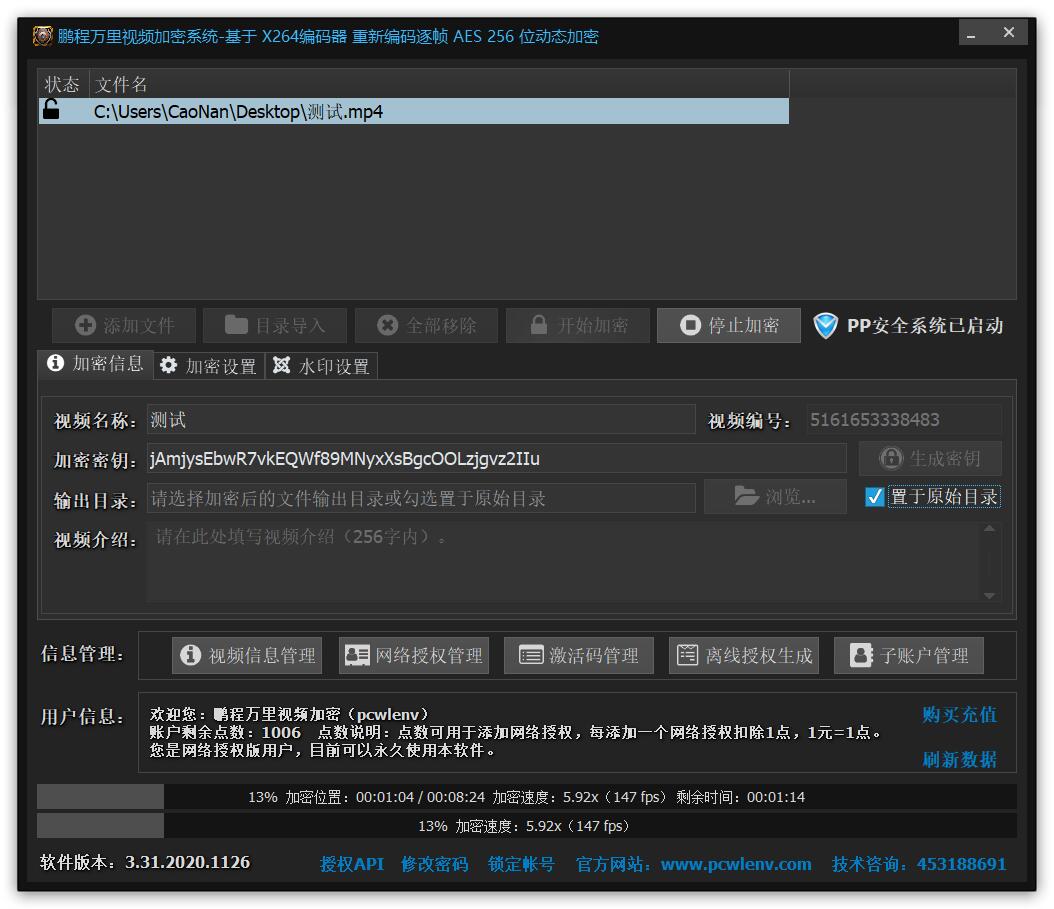Select file row C:\Users\CaoNan\Desktop\测试.mp4

point(414,111)
